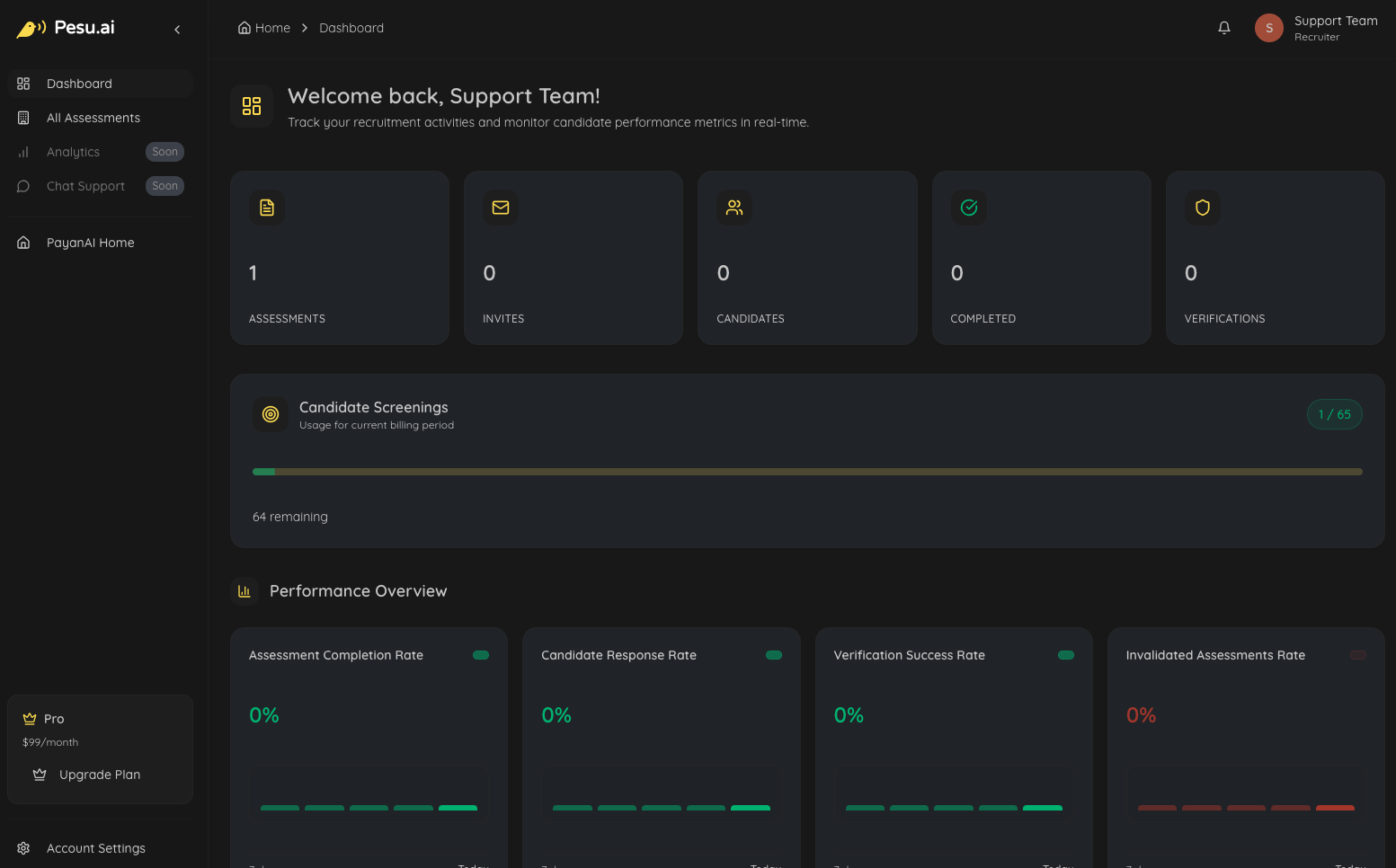Click the Pesu.ai bird logo
This screenshot has width=1396, height=868.
pyautogui.click(x=31, y=29)
